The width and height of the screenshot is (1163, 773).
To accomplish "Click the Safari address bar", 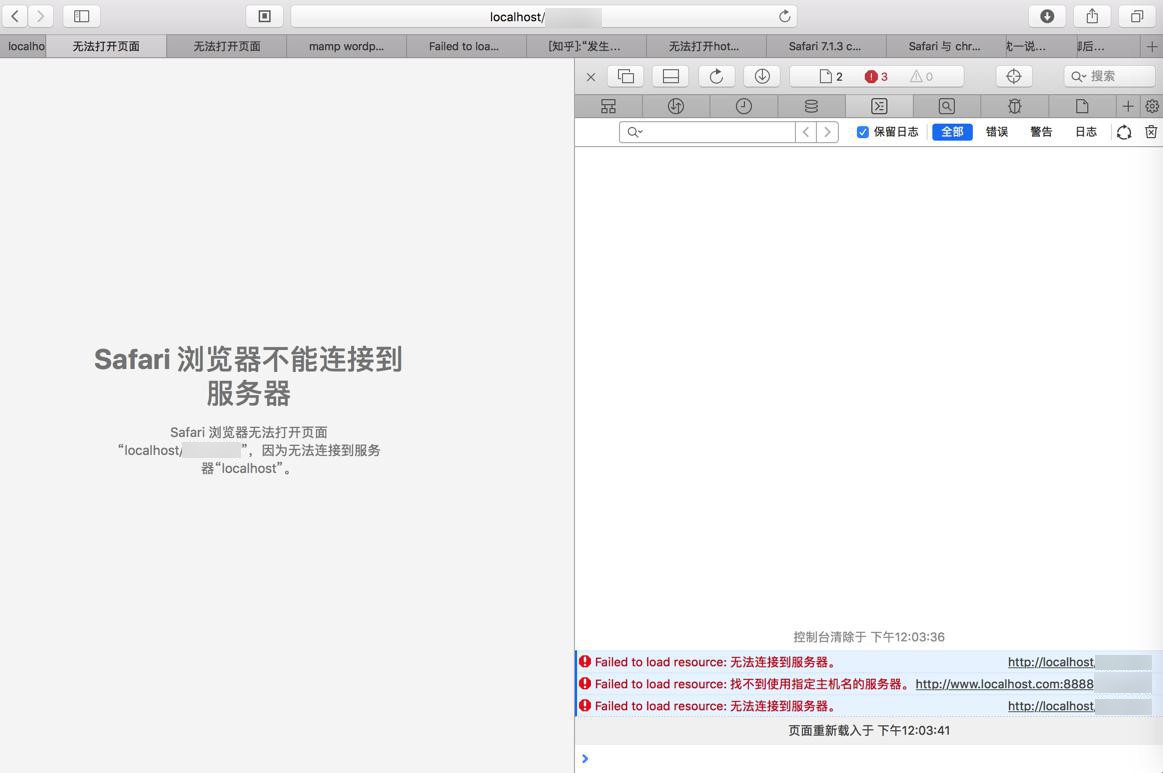I will click(x=544, y=16).
